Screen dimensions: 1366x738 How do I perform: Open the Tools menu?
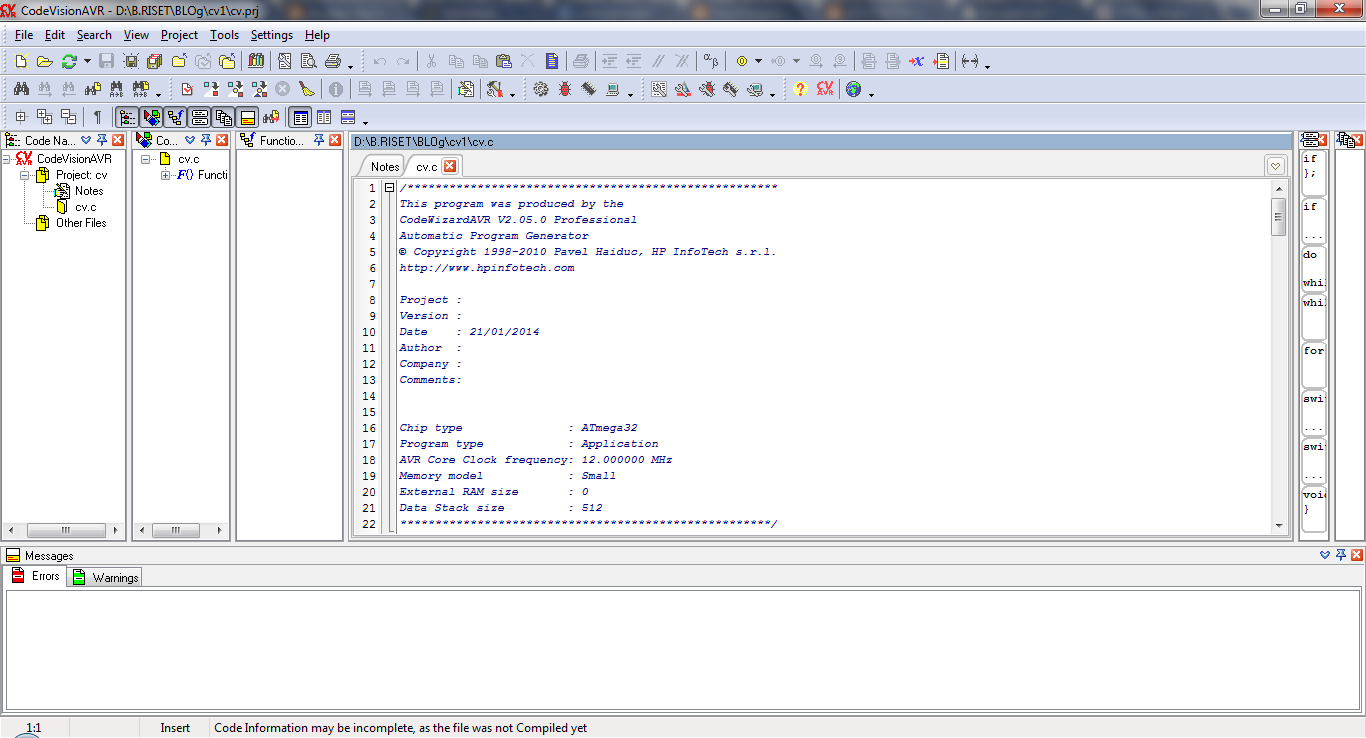[x=225, y=35]
